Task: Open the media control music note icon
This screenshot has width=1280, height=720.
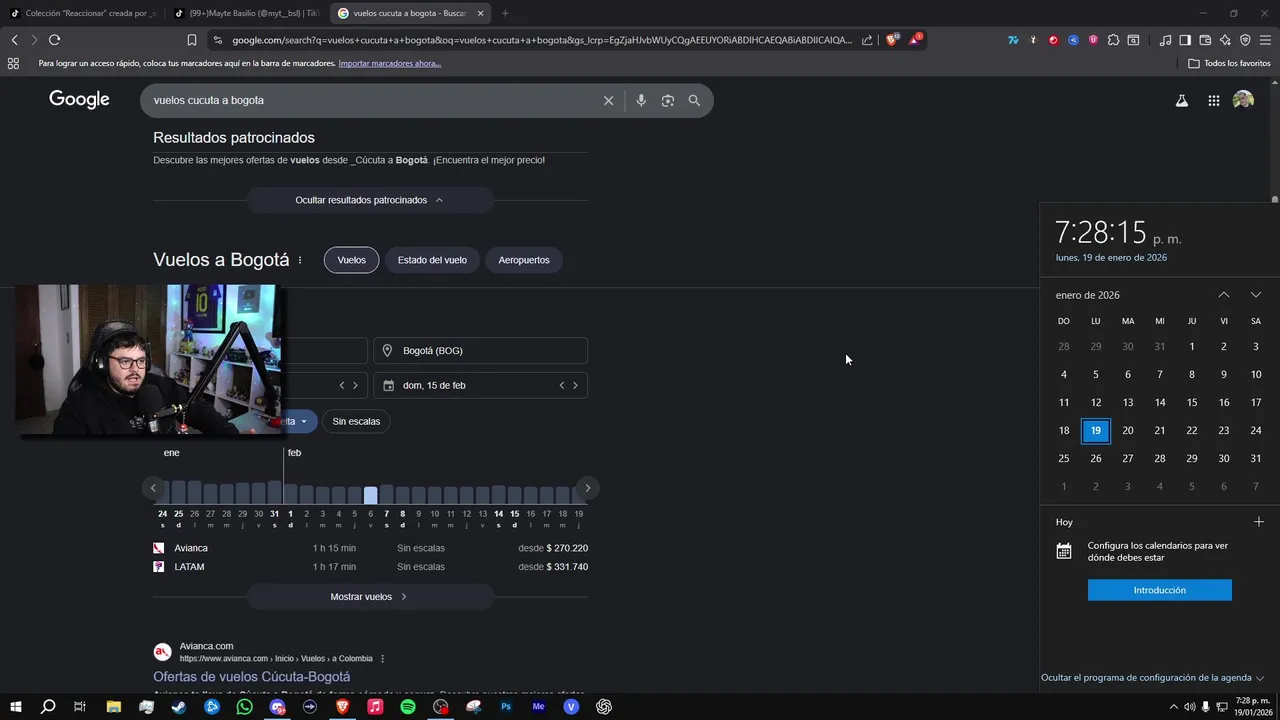Action: pos(1165,40)
